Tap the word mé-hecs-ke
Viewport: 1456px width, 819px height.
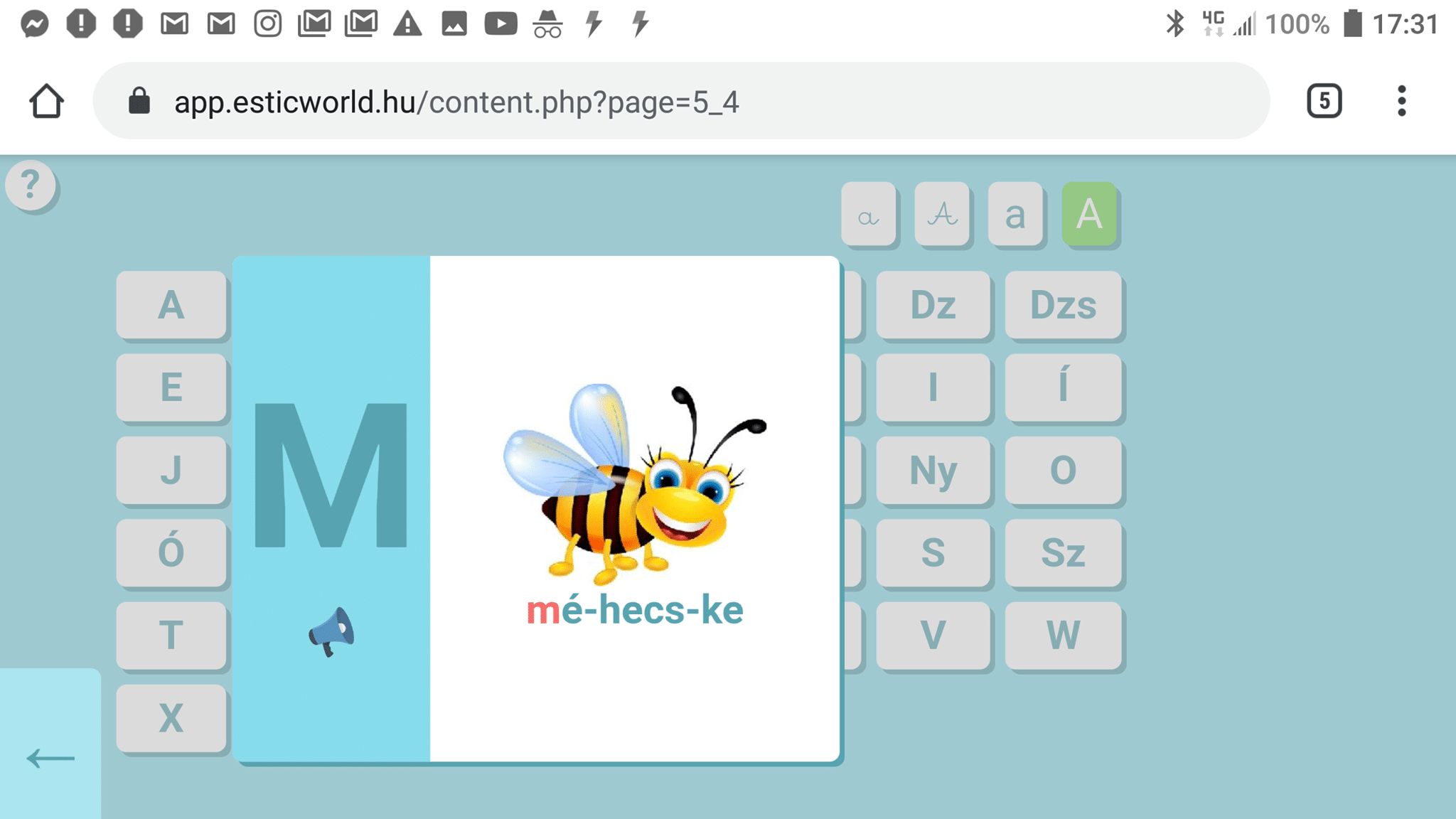(634, 610)
